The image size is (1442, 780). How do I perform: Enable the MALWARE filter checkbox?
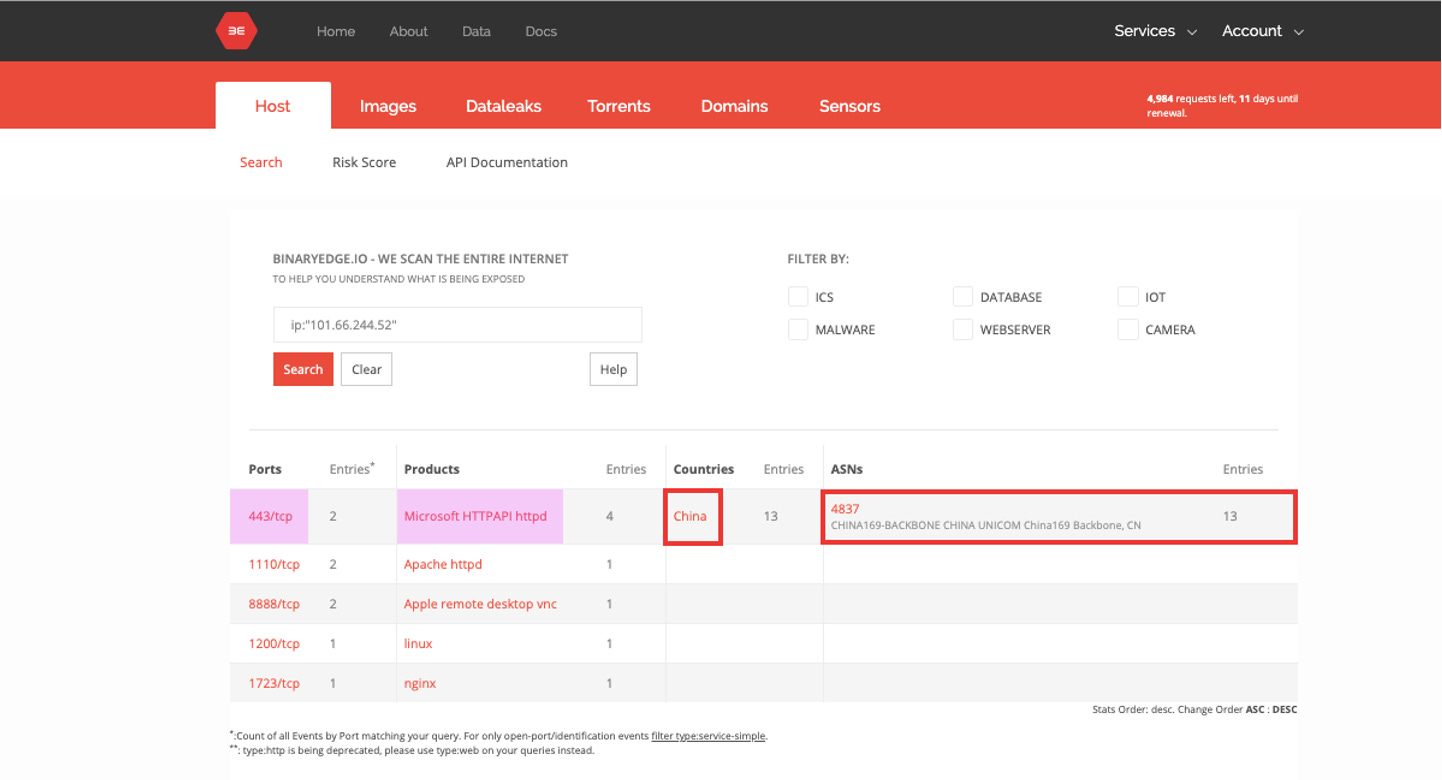[798, 329]
